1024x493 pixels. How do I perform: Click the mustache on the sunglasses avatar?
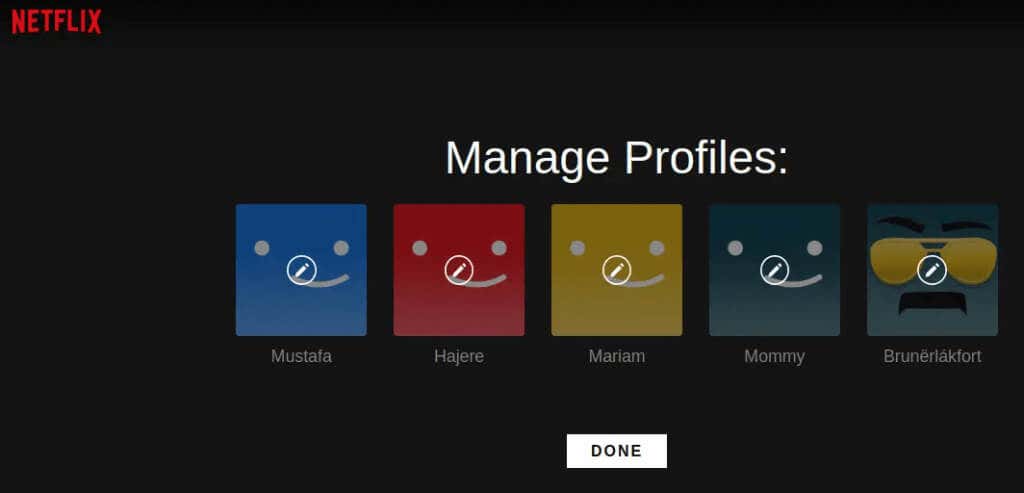click(x=932, y=304)
